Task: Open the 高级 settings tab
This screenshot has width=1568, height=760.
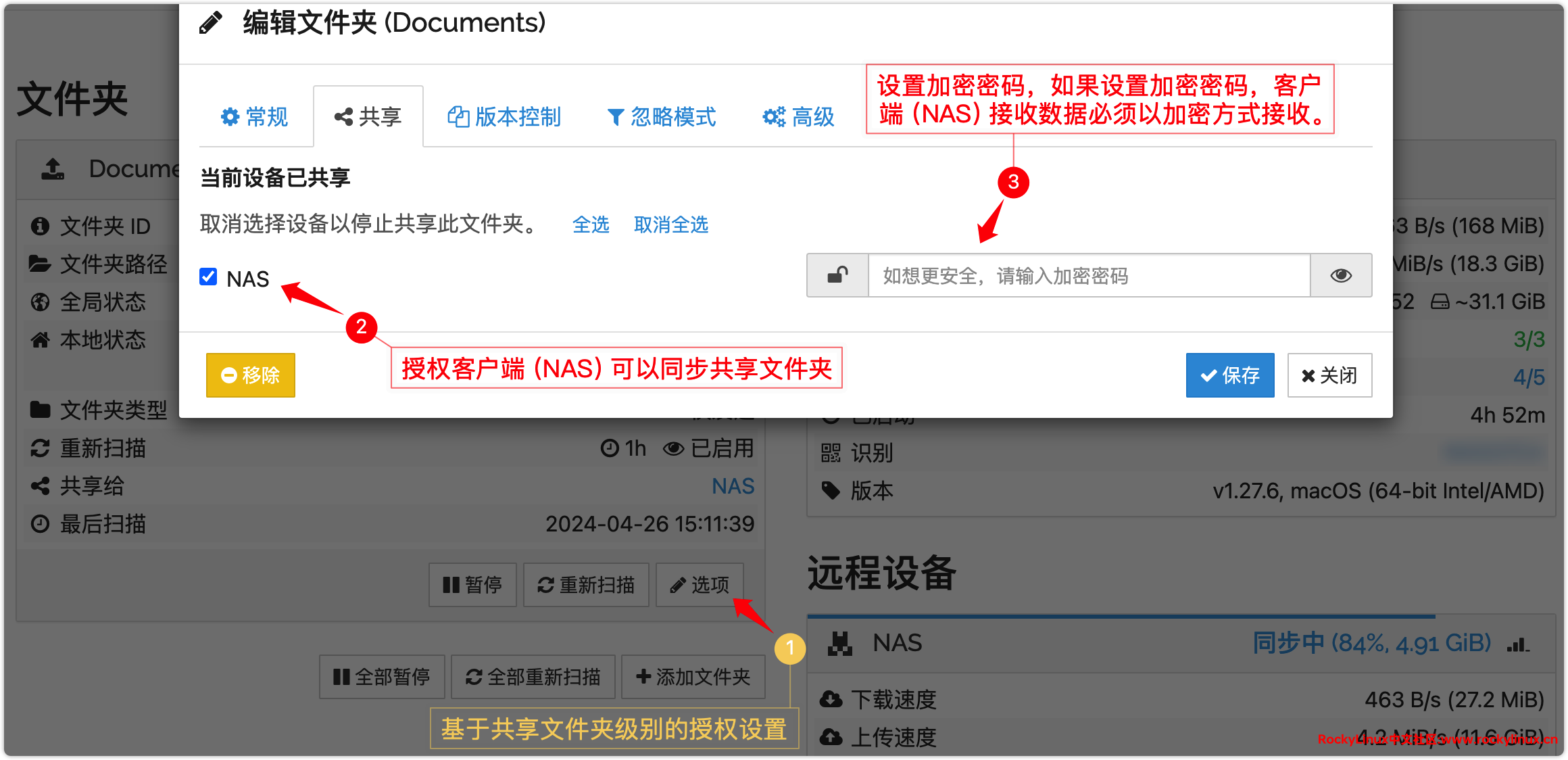Action: [x=799, y=117]
